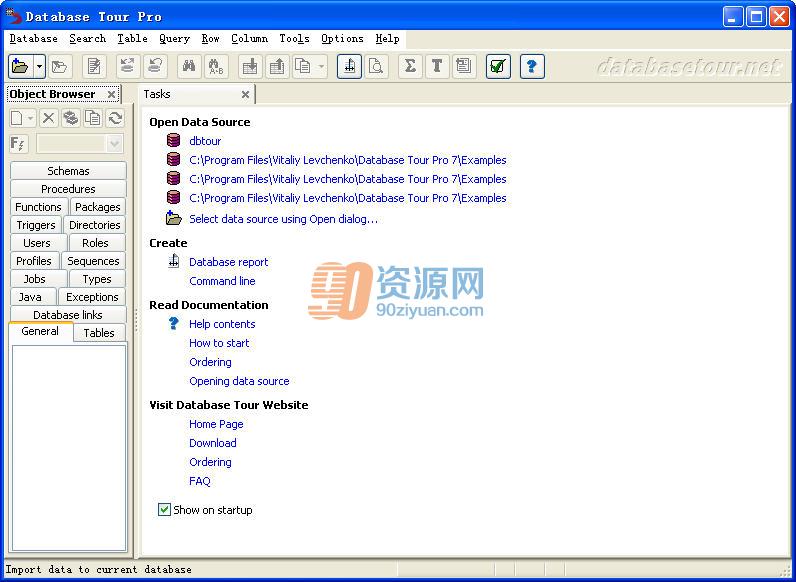796x582 pixels.
Task: Open the Database menu
Action: 34,39
